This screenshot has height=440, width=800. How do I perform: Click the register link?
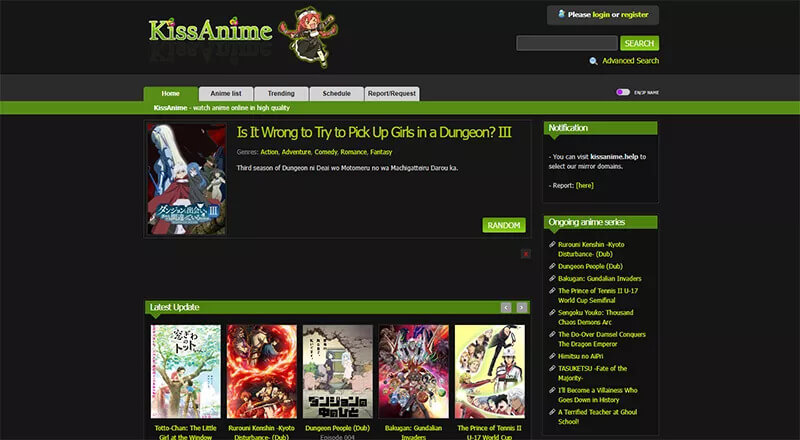(x=635, y=15)
